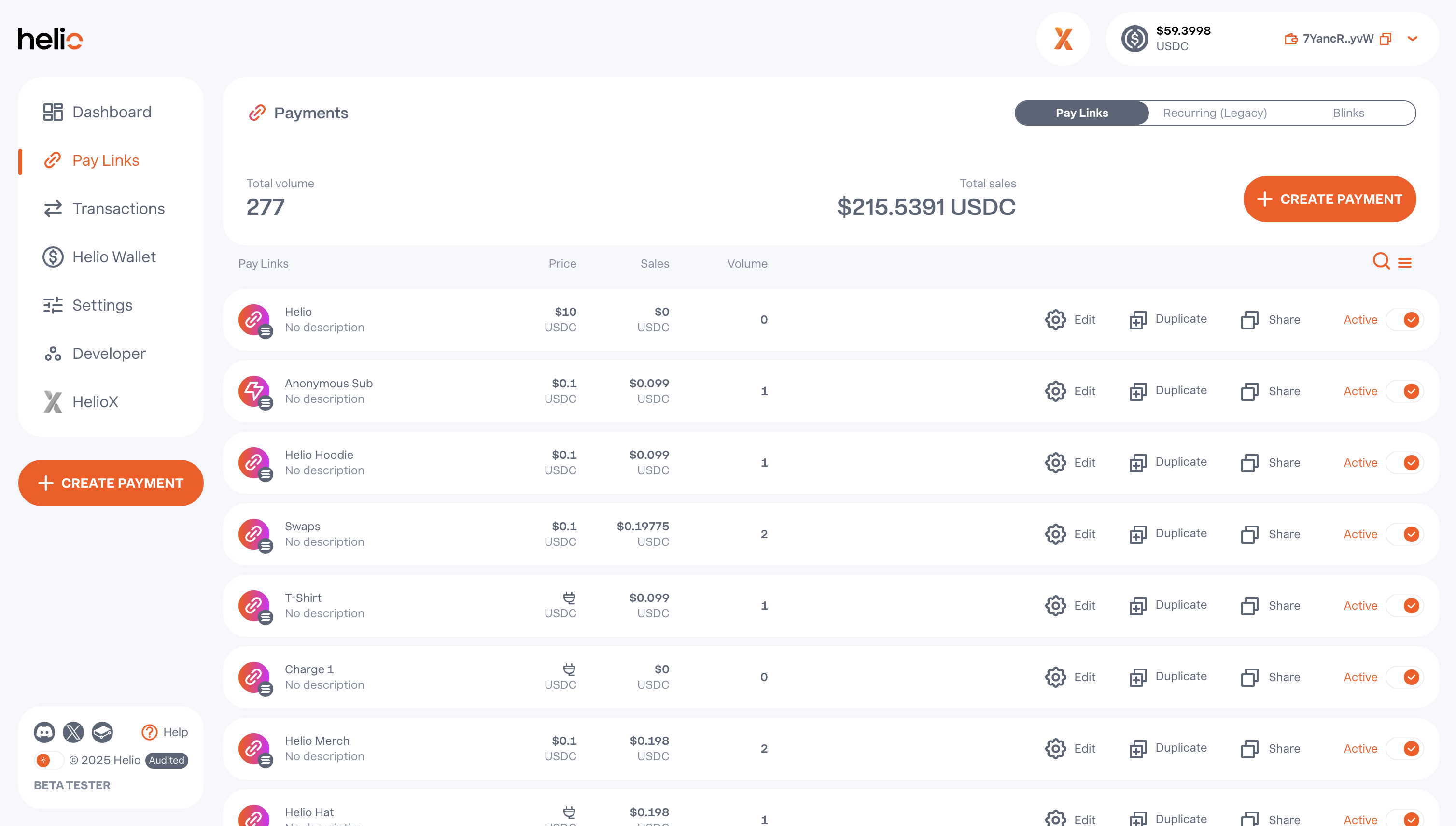Open the docs graduation-cap icon
1456x826 pixels.
tap(103, 732)
